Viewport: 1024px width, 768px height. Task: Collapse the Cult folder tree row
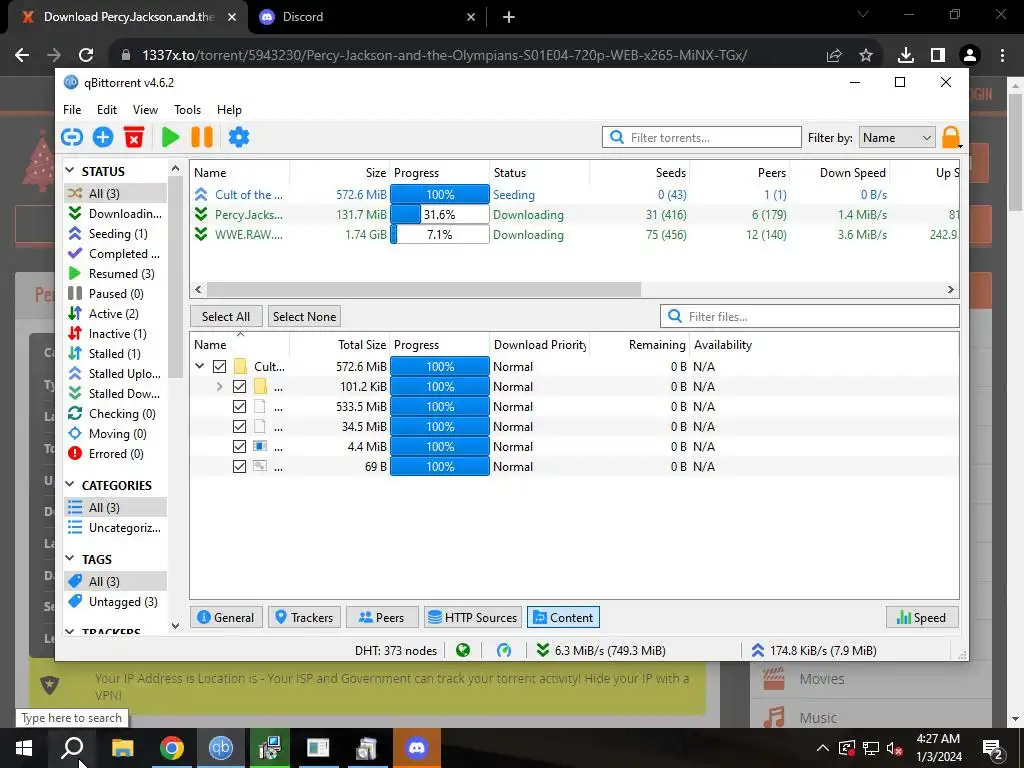(200, 366)
